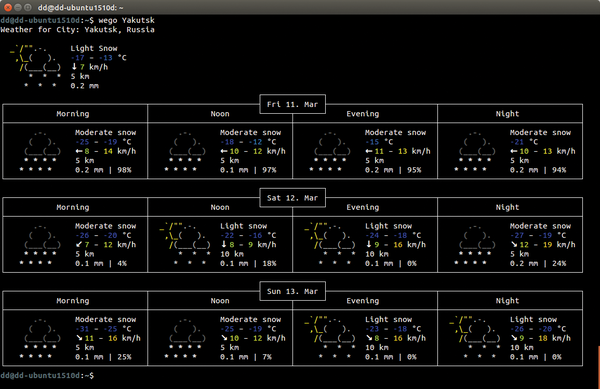
Task: Select Saturday evening temperature '-24 - -18 °C'
Action: [x=393, y=235]
